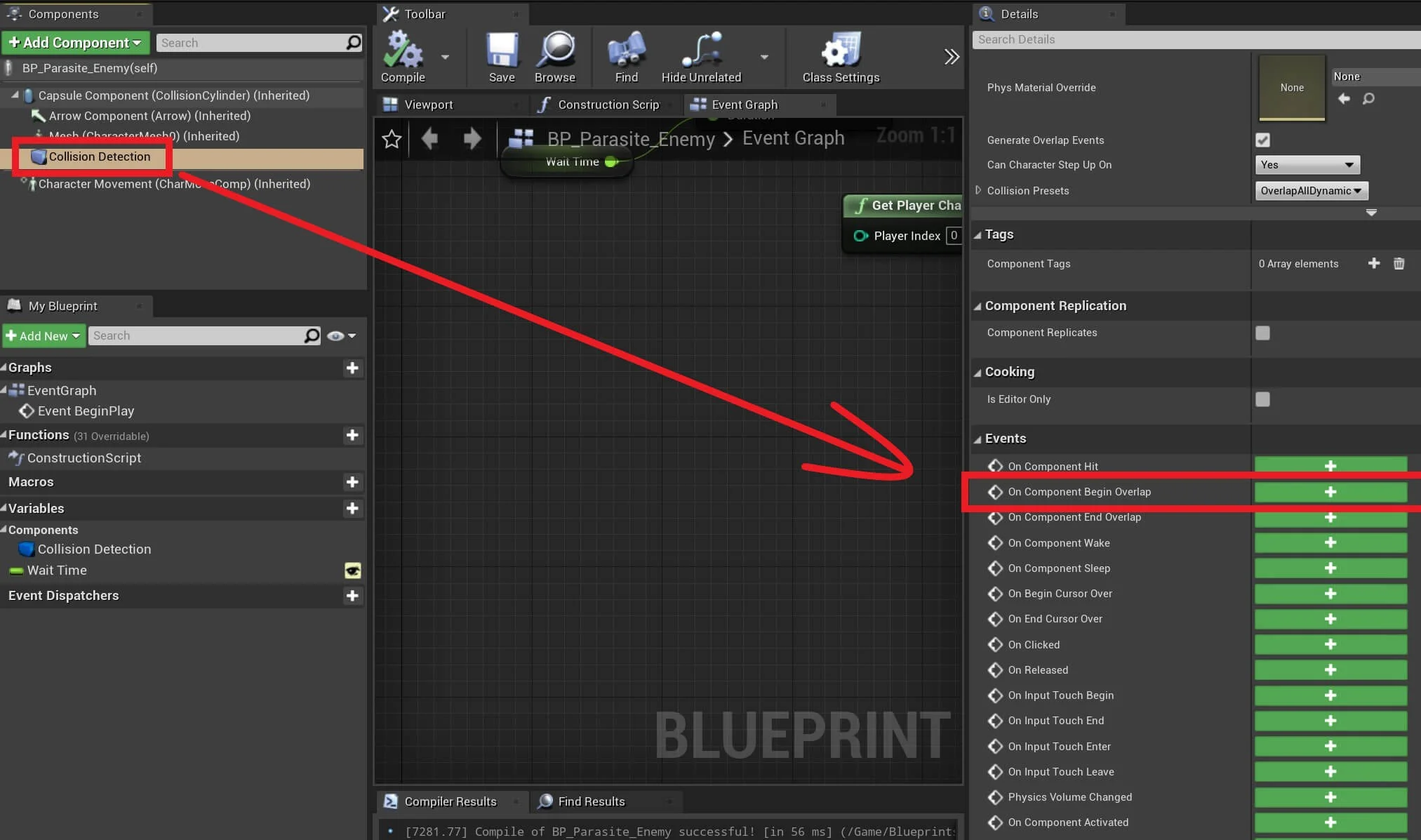
Task: Open My Blueprint view options eye dropdown
Action: point(341,336)
